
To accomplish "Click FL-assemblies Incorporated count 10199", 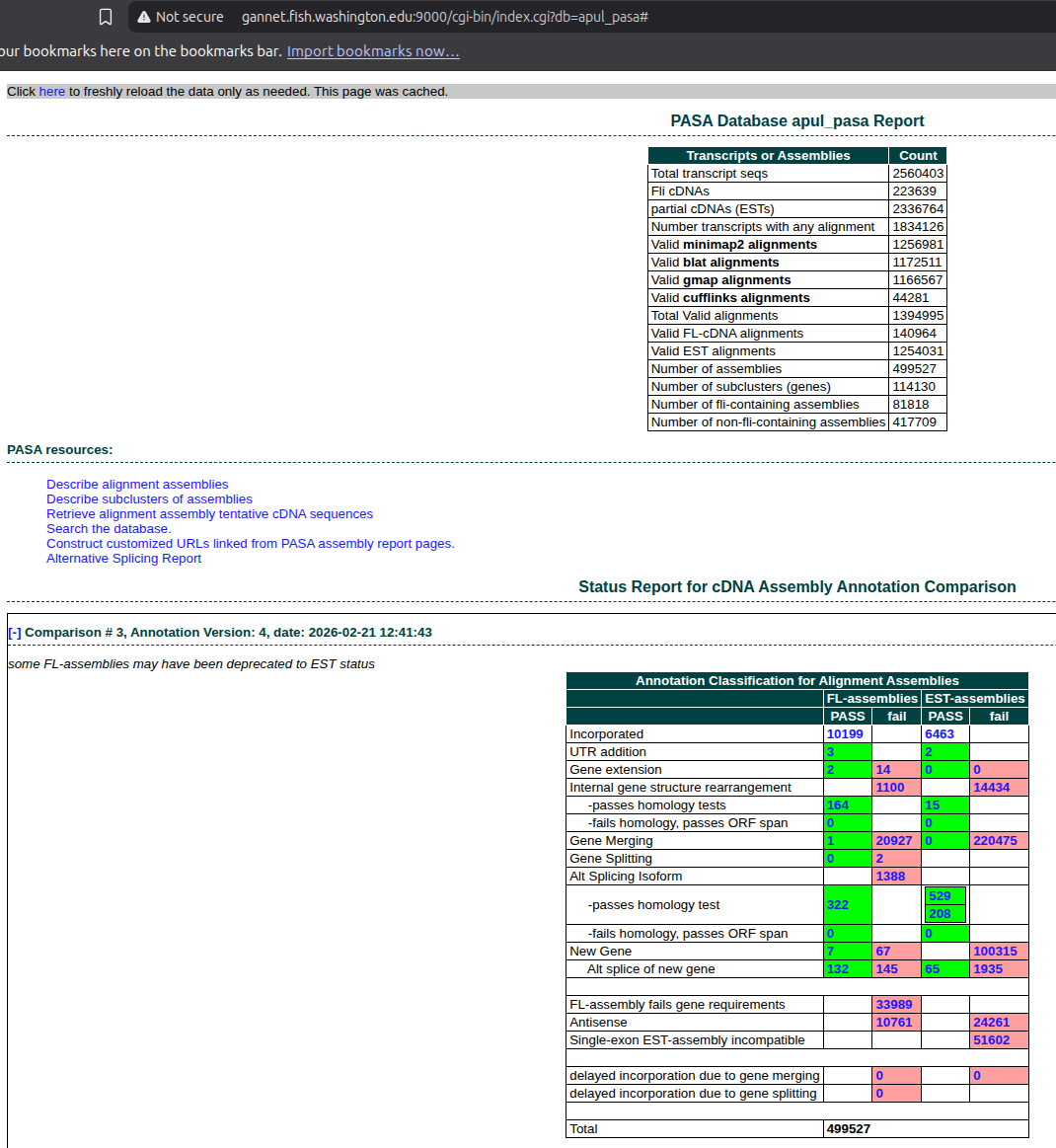I will point(845,734).
